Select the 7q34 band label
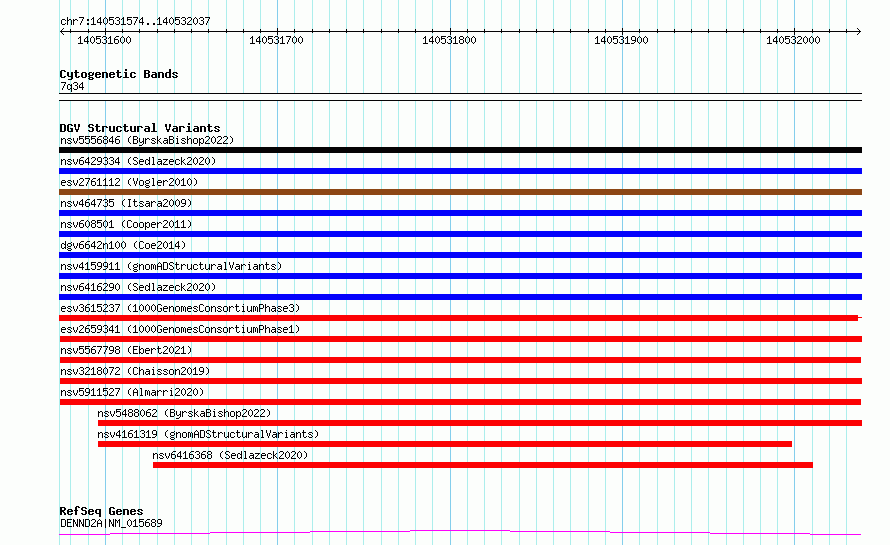 [72, 86]
